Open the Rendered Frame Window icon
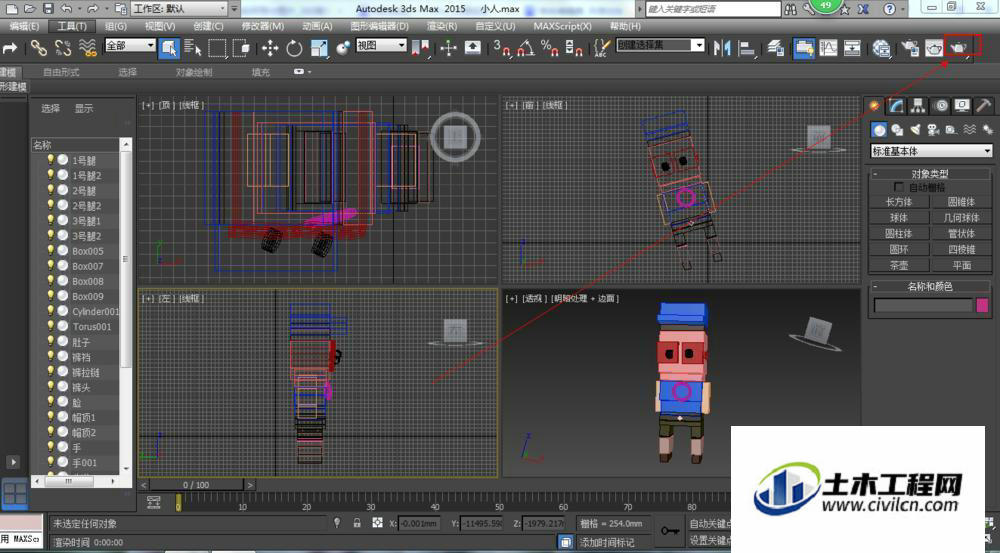 (934, 48)
